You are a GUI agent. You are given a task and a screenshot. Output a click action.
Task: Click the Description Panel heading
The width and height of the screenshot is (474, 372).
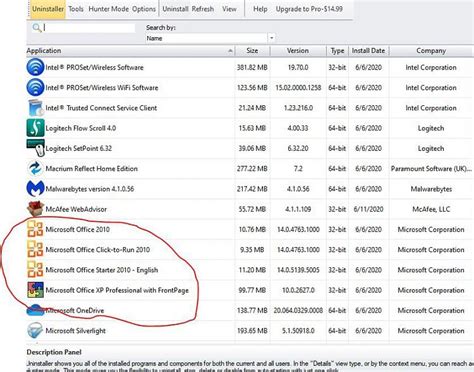click(x=54, y=352)
